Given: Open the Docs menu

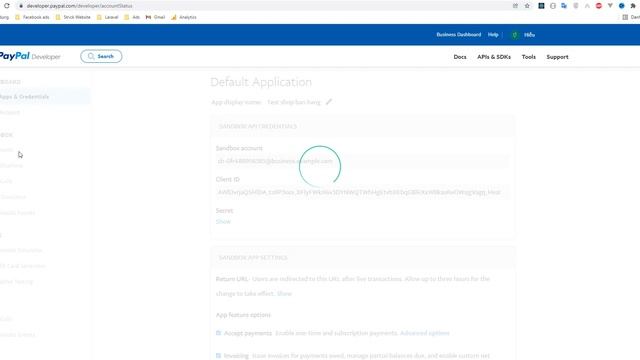Looking at the screenshot, I should [x=460, y=57].
